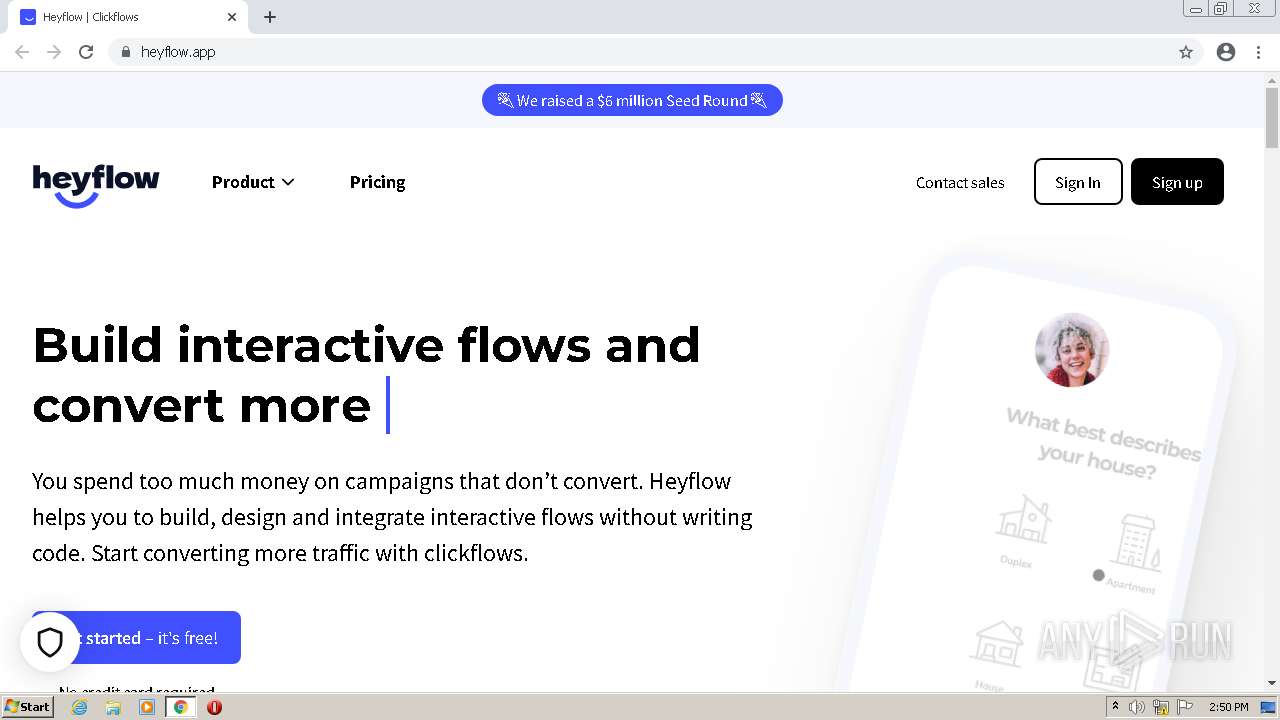Image resolution: width=1280 pixels, height=720 pixels.
Task: Click Get started – it's free button
Action: (136, 638)
